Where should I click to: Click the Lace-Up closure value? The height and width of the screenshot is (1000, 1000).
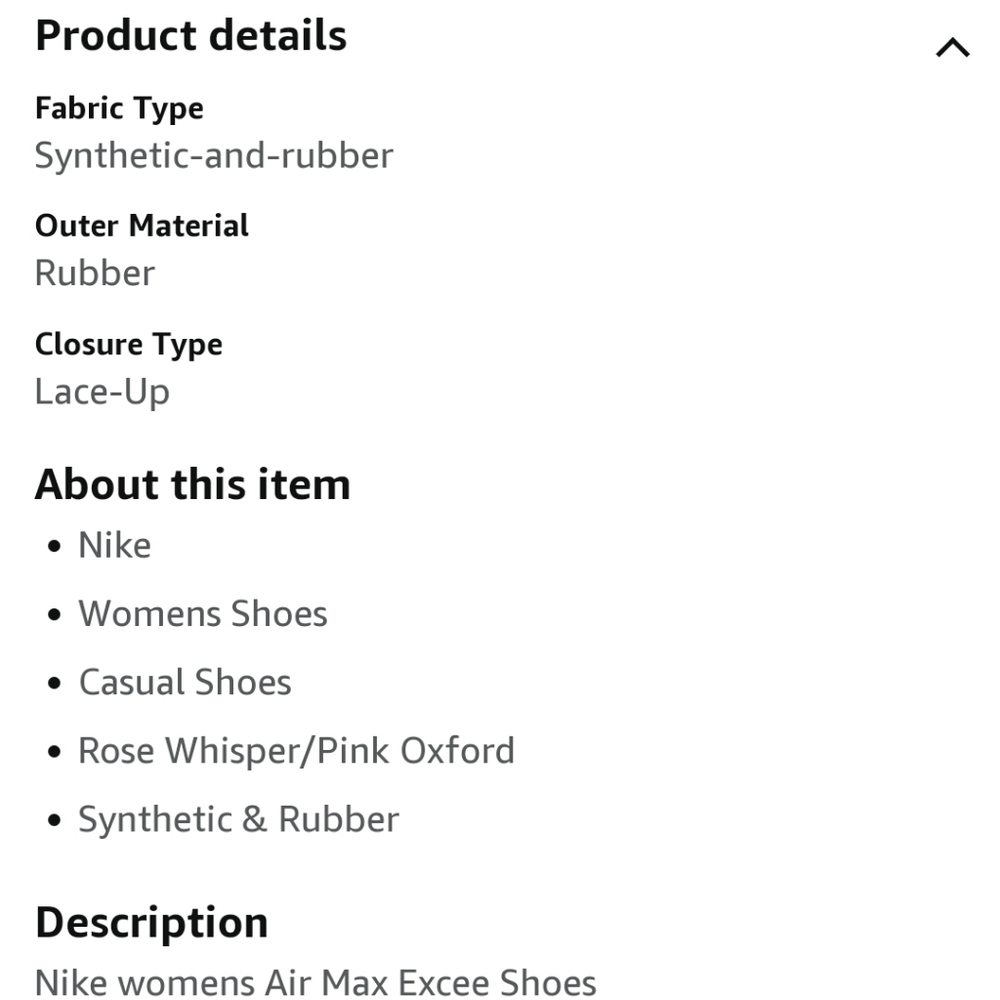coord(102,391)
